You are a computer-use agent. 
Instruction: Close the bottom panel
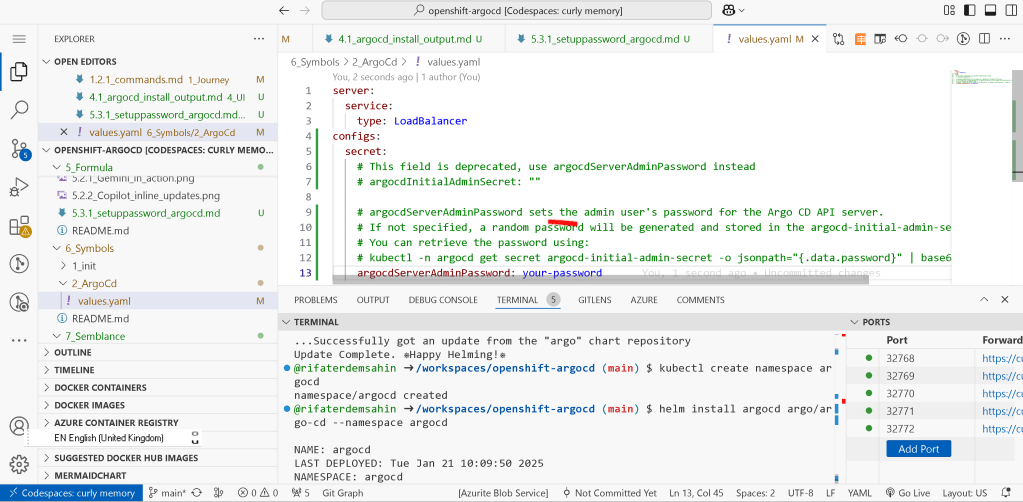[1005, 300]
